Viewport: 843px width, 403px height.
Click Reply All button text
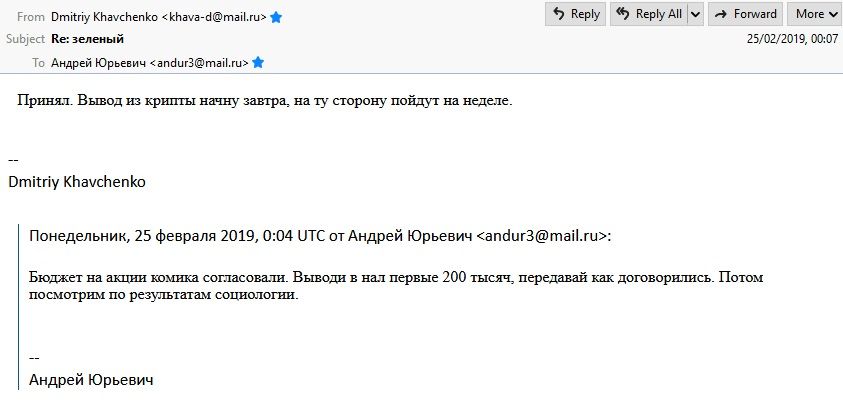click(659, 14)
